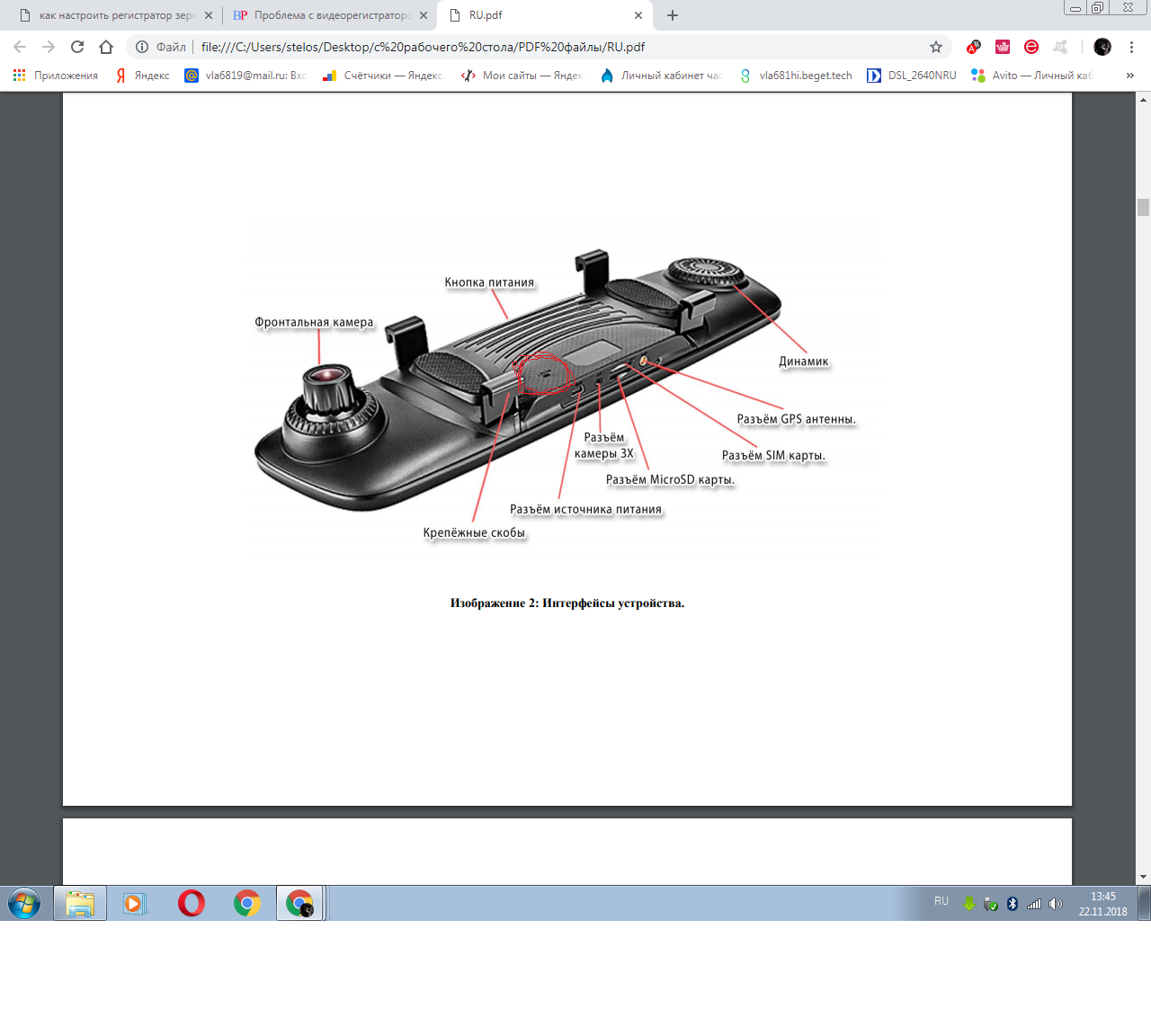This screenshot has height=1036, width=1151.
Task: Open a new browser tab
Action: [x=672, y=15]
